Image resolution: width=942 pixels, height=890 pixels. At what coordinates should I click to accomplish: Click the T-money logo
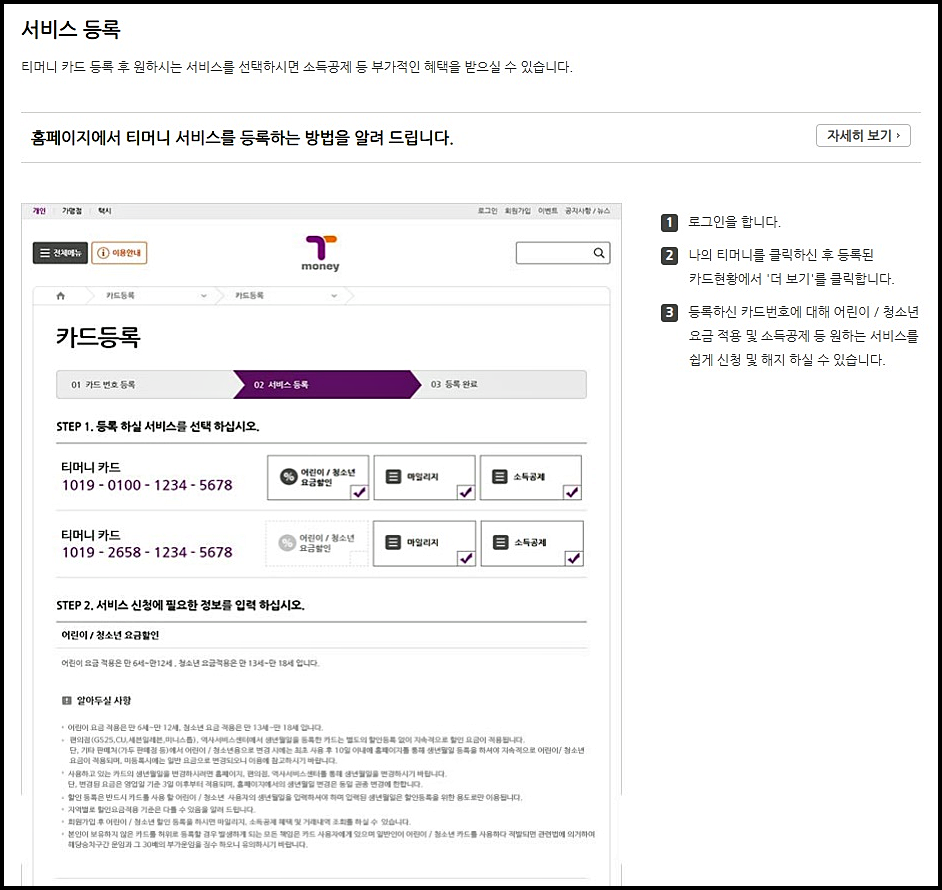click(x=318, y=252)
